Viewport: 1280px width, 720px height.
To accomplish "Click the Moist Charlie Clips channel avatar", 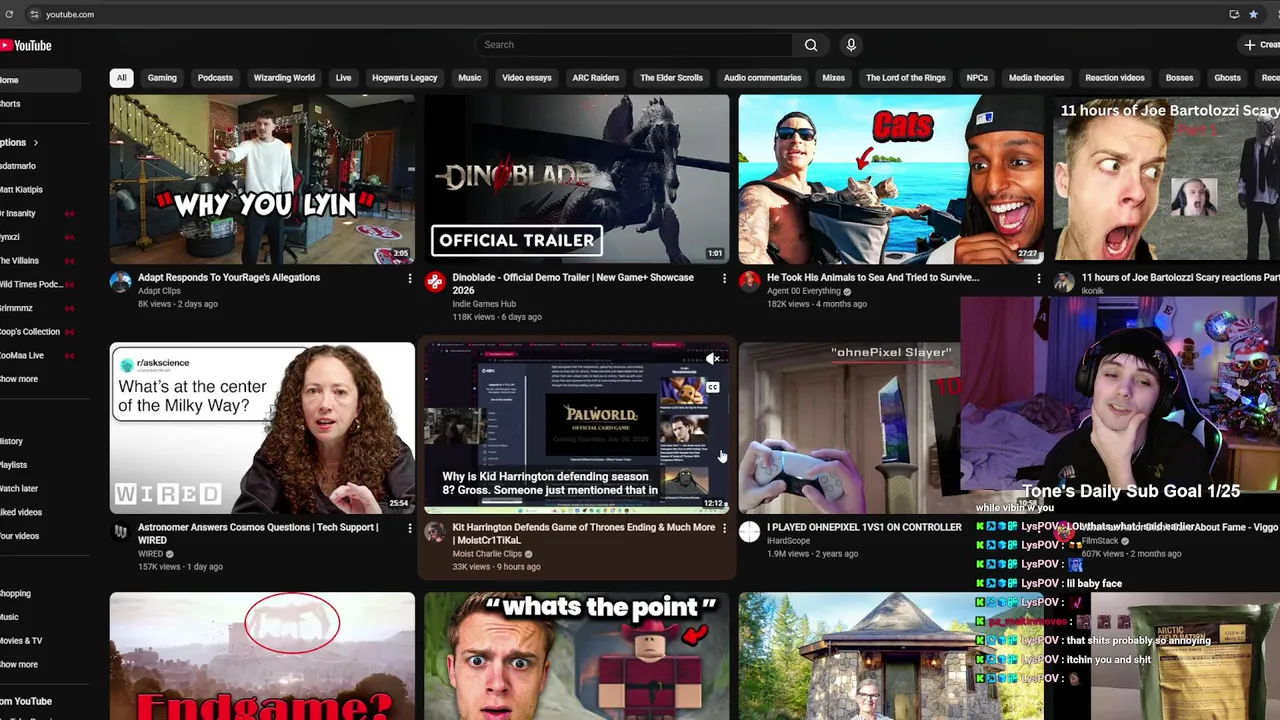I will pyautogui.click(x=435, y=532).
